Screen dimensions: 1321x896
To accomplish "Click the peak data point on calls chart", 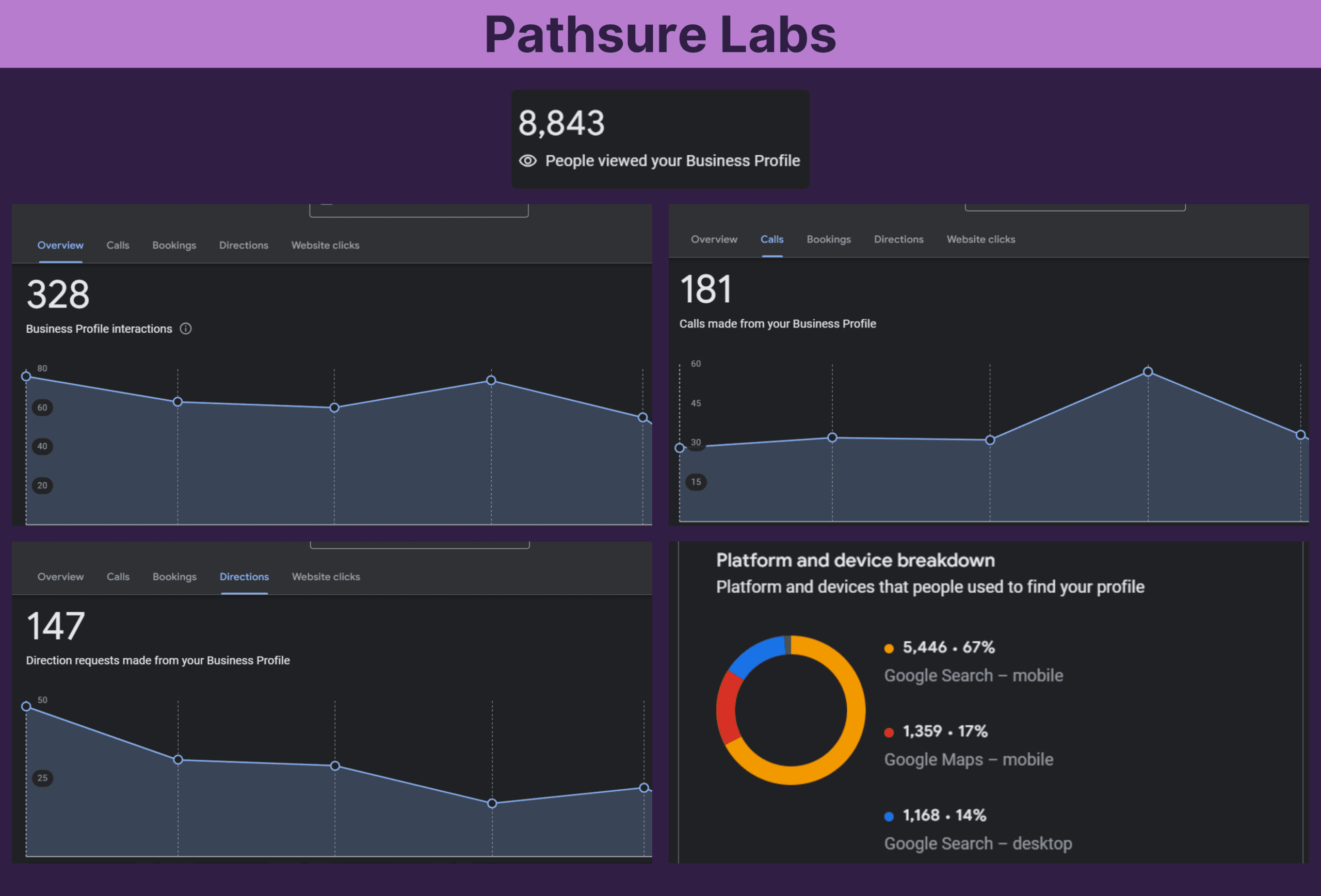I will tap(1148, 371).
